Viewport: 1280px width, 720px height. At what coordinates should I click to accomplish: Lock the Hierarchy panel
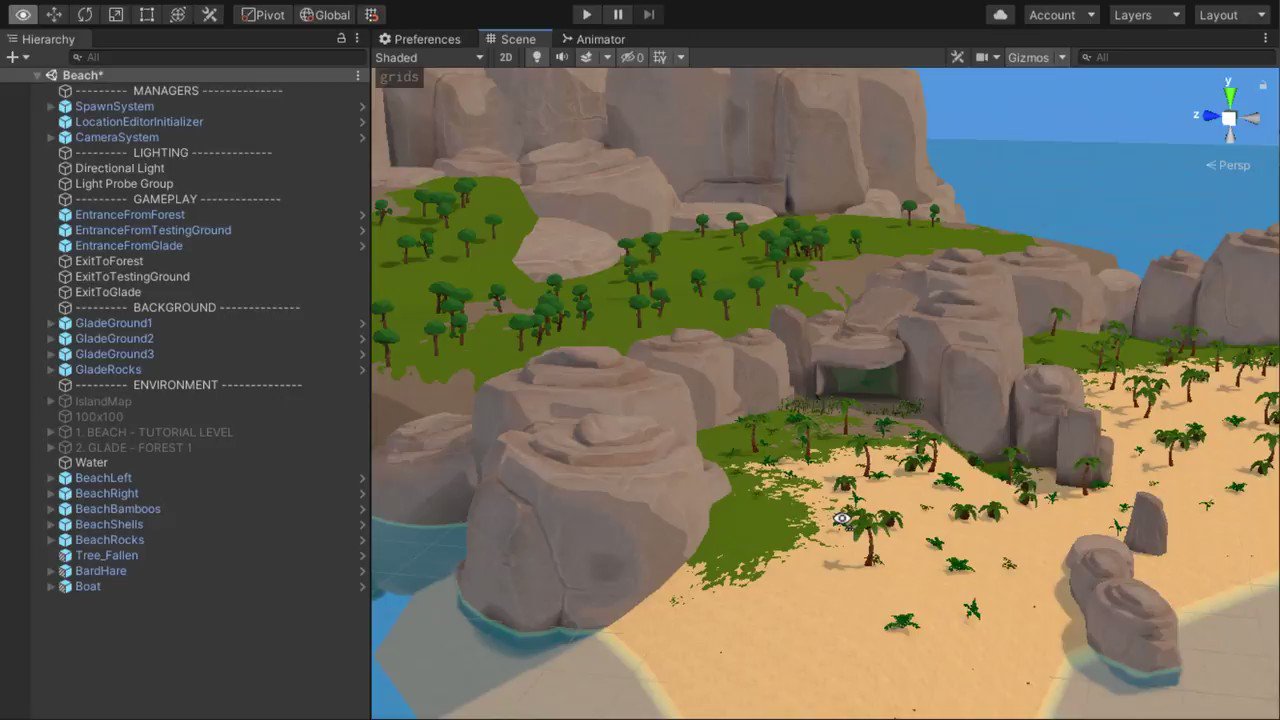[x=341, y=38]
